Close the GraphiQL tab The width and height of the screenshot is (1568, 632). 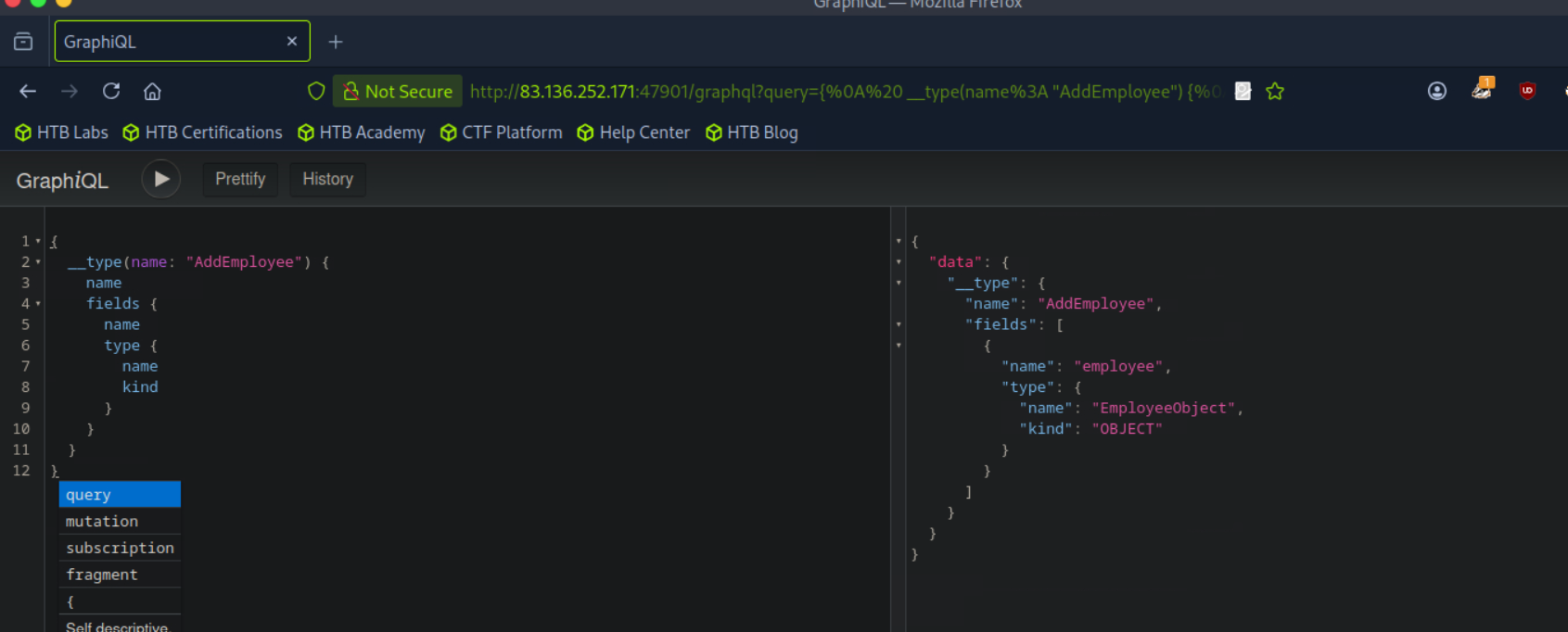(292, 42)
